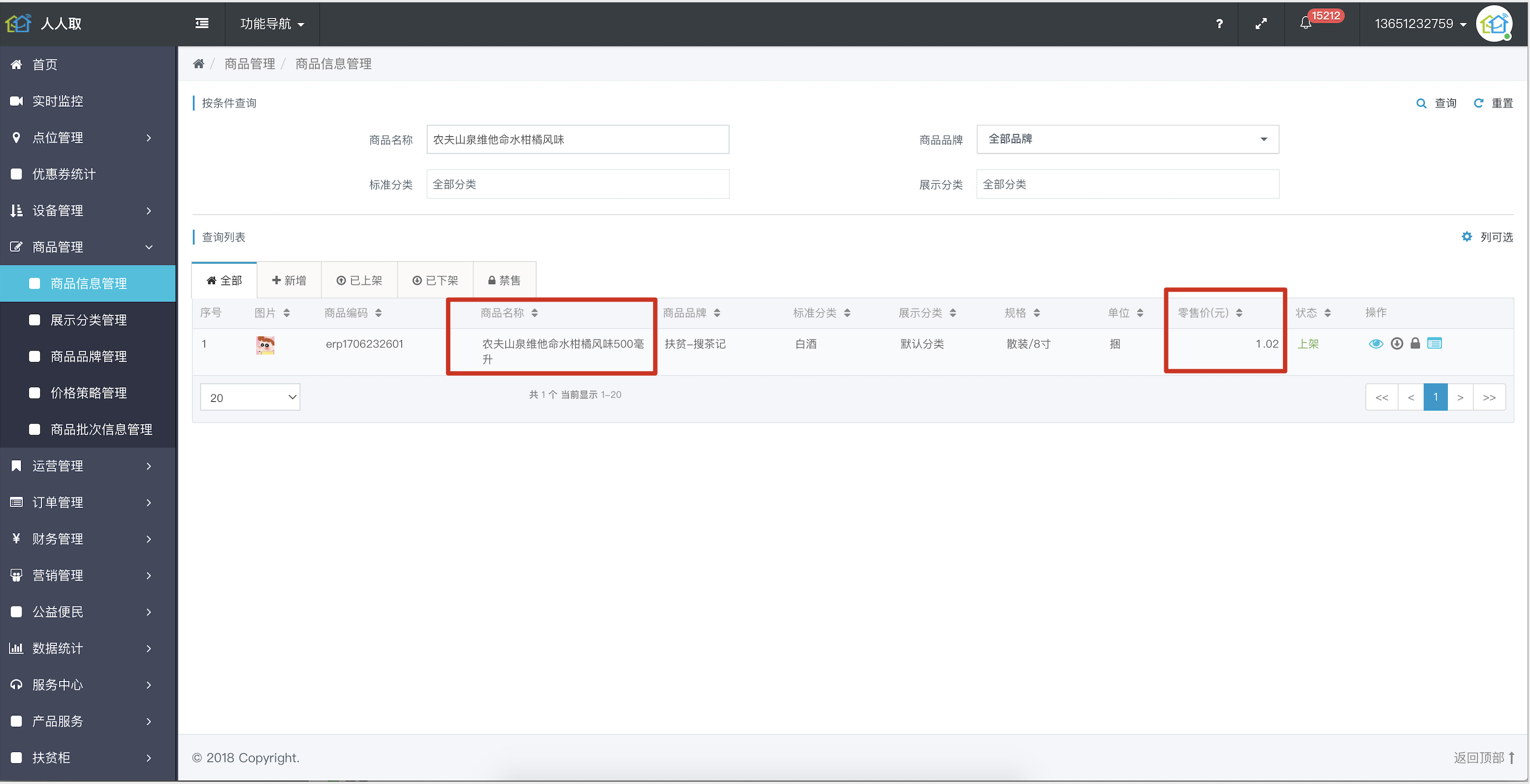Expand 设备管理 sidebar menu
Image resolution: width=1530 pixels, height=784 pixels.
click(88, 211)
